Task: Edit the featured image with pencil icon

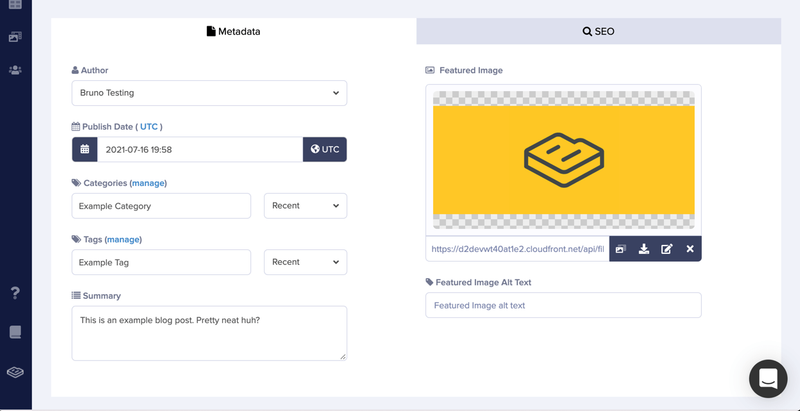Action: (x=667, y=249)
